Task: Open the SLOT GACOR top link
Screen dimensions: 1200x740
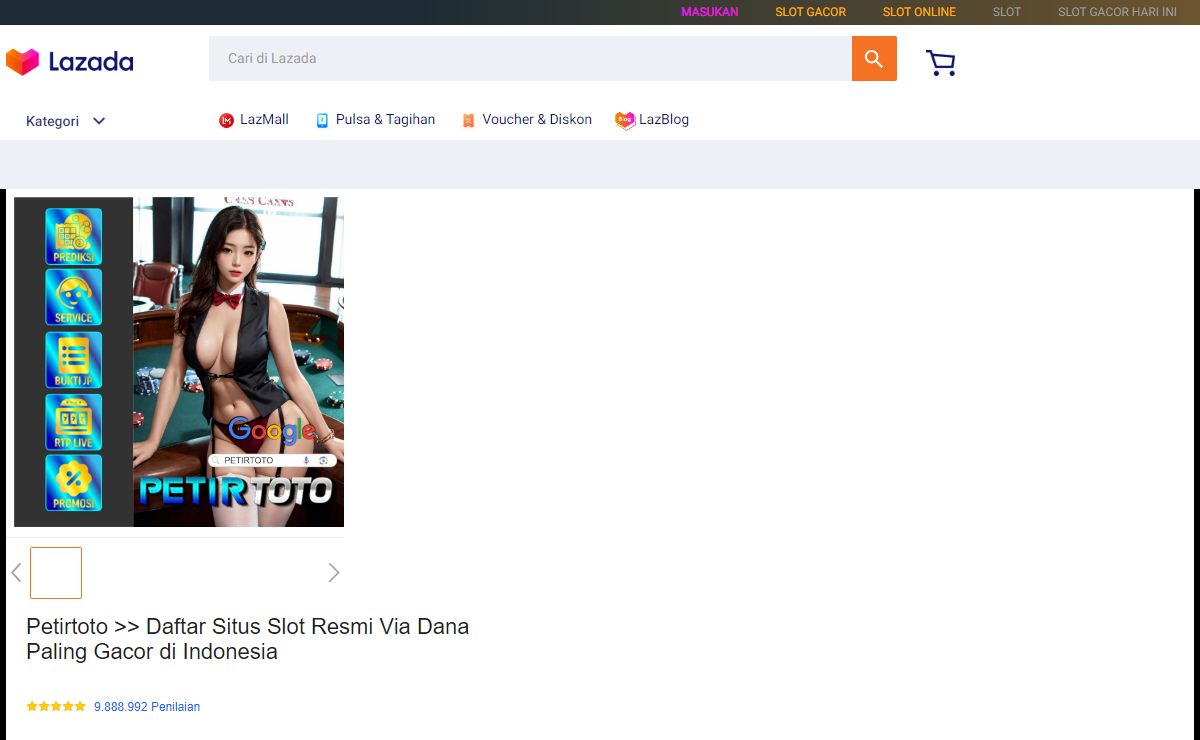Action: (811, 12)
